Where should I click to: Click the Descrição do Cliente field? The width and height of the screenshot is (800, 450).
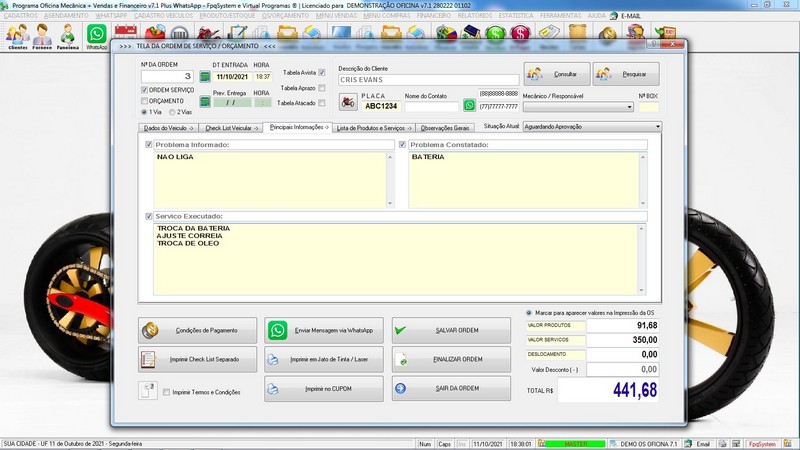[429, 80]
